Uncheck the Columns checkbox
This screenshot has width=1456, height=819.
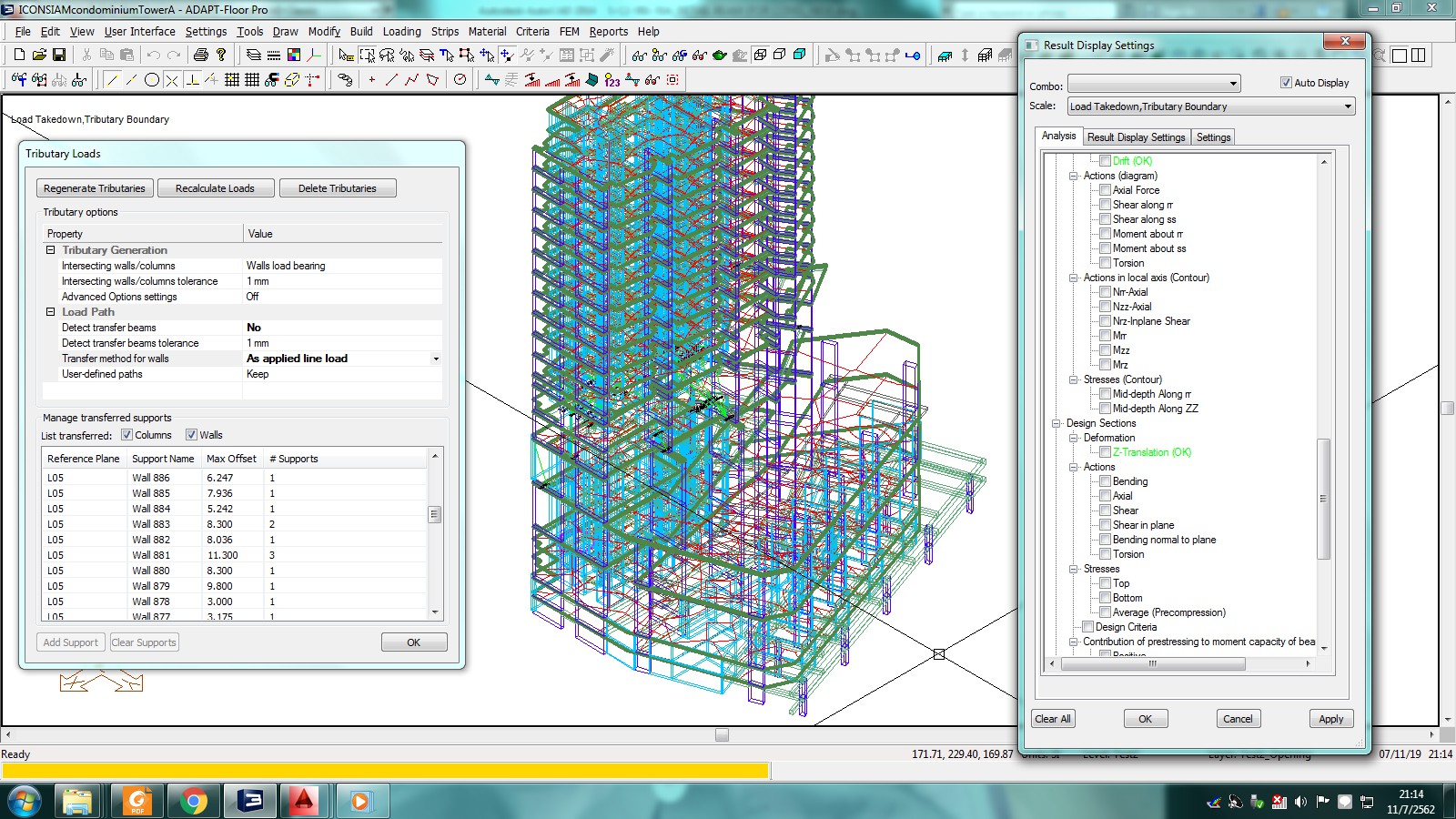coord(127,435)
